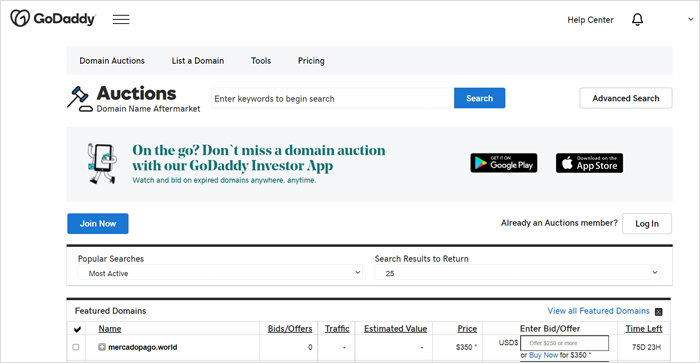Sort by Estimated Value column
The image size is (700, 363).
[x=396, y=329]
